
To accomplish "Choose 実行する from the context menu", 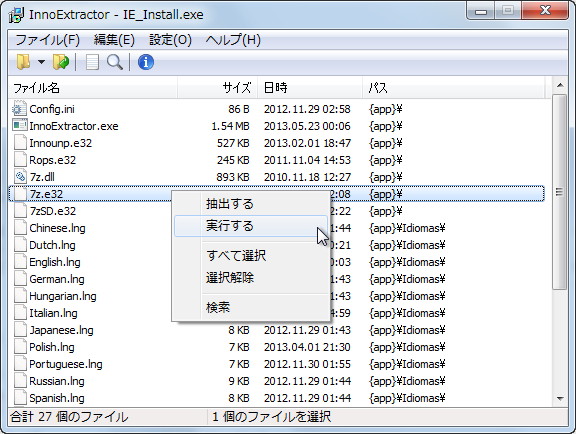I will point(251,226).
